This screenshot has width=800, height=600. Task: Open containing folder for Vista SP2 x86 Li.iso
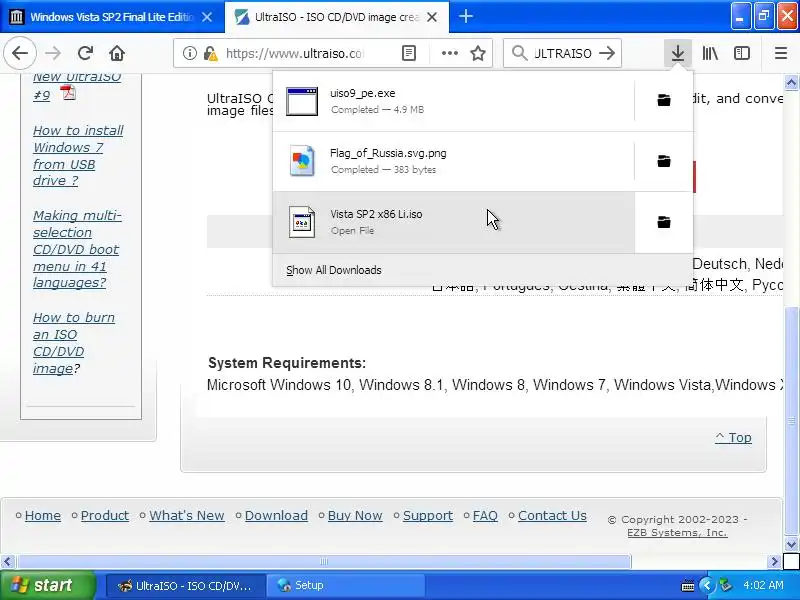pos(664,222)
